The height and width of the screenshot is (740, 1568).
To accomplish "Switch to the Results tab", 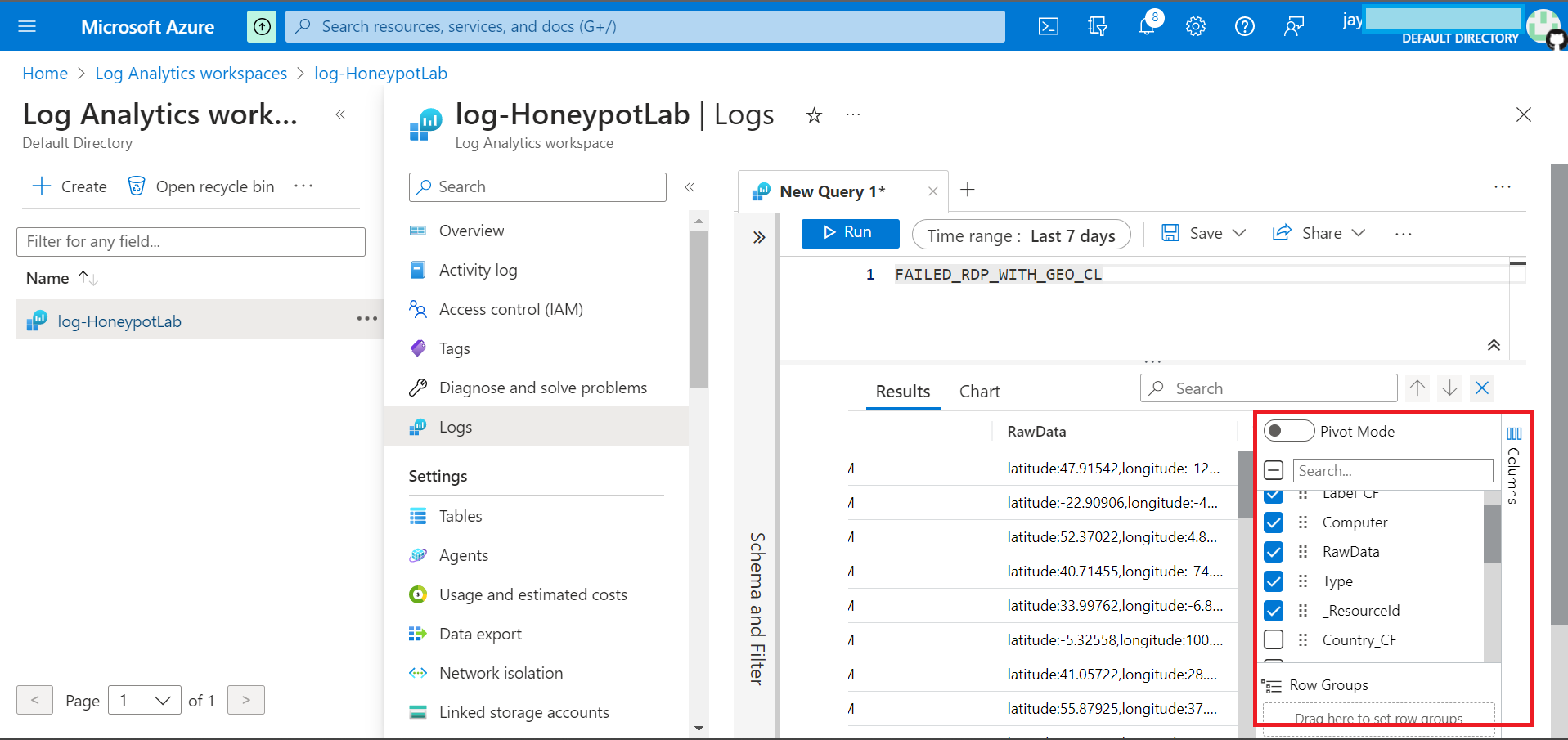I will [x=903, y=392].
